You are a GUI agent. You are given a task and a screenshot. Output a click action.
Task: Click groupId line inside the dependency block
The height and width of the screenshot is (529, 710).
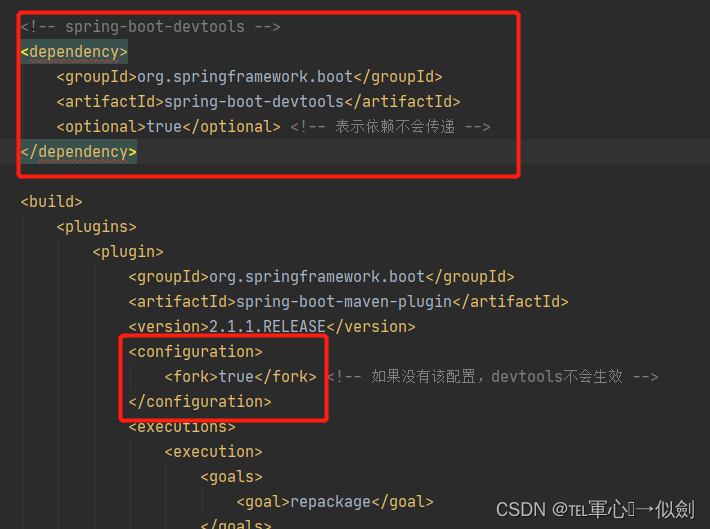pos(249,77)
